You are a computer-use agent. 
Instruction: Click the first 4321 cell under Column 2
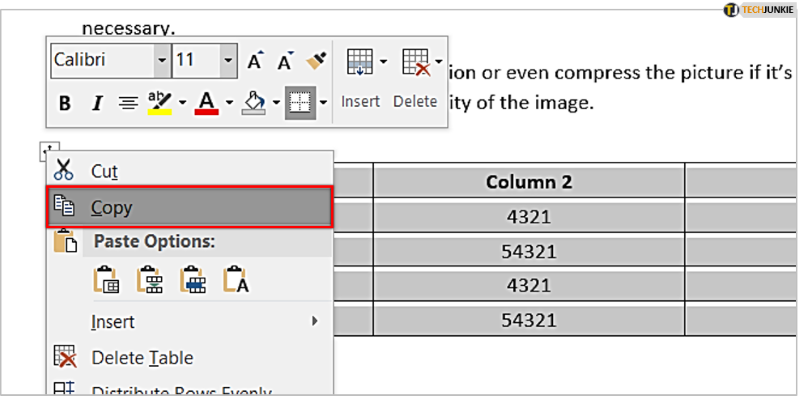tap(529, 216)
